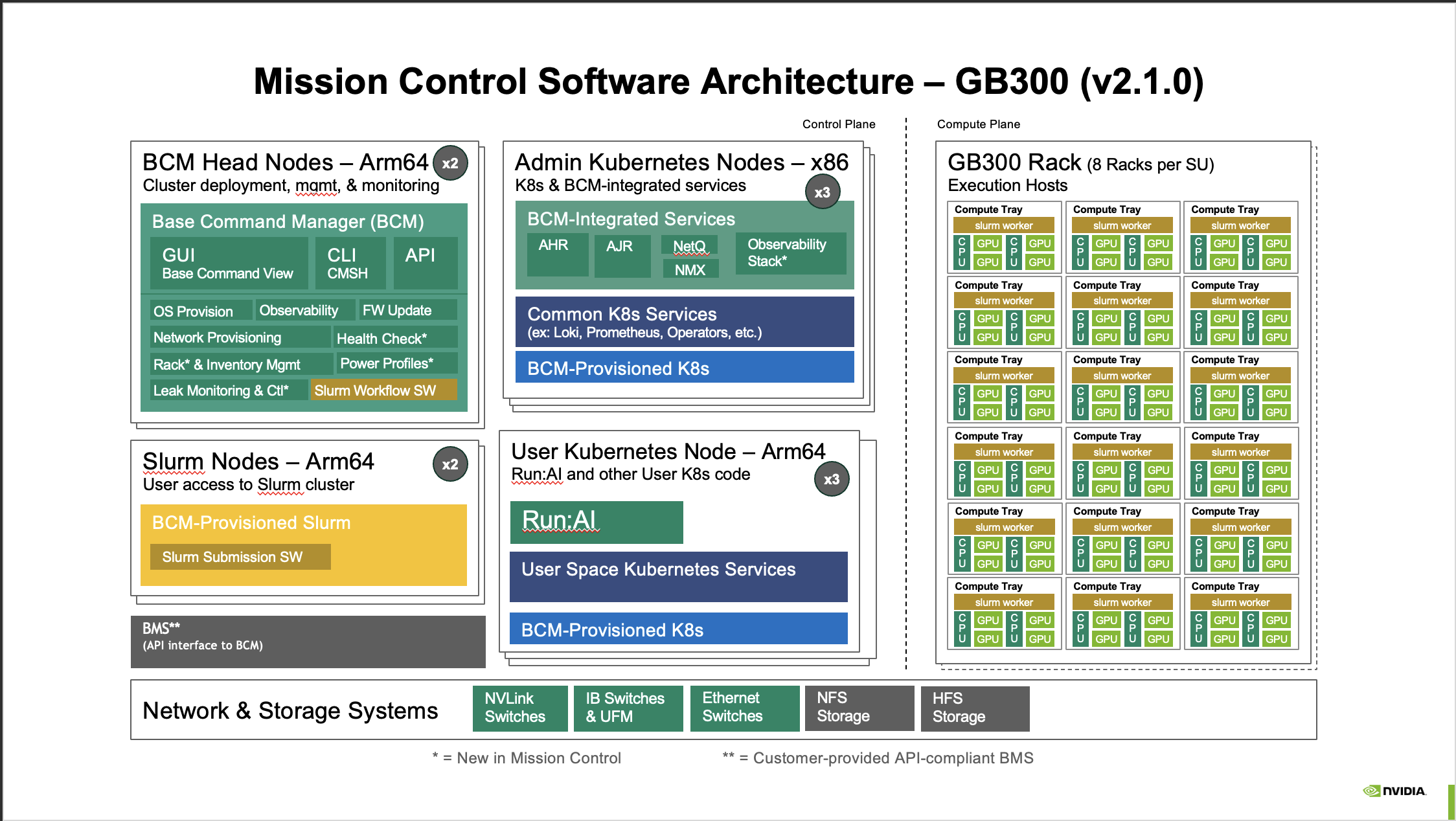Click the x2 badge on BCM Head Nodes

coord(450,163)
